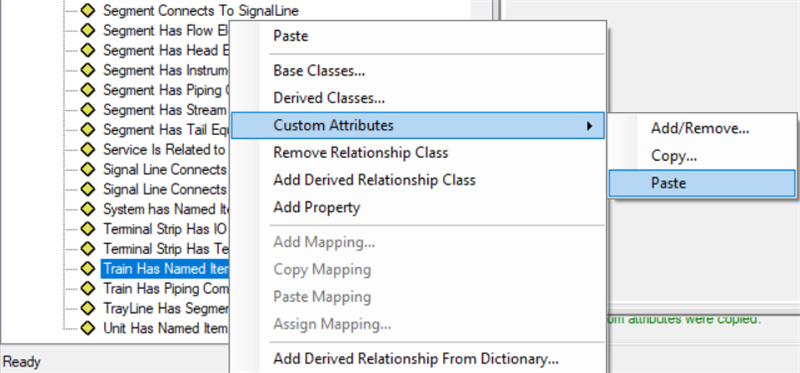Image resolution: width=800 pixels, height=373 pixels.
Task: Select the Train Has Piping Com tree item
Action: pos(165,288)
